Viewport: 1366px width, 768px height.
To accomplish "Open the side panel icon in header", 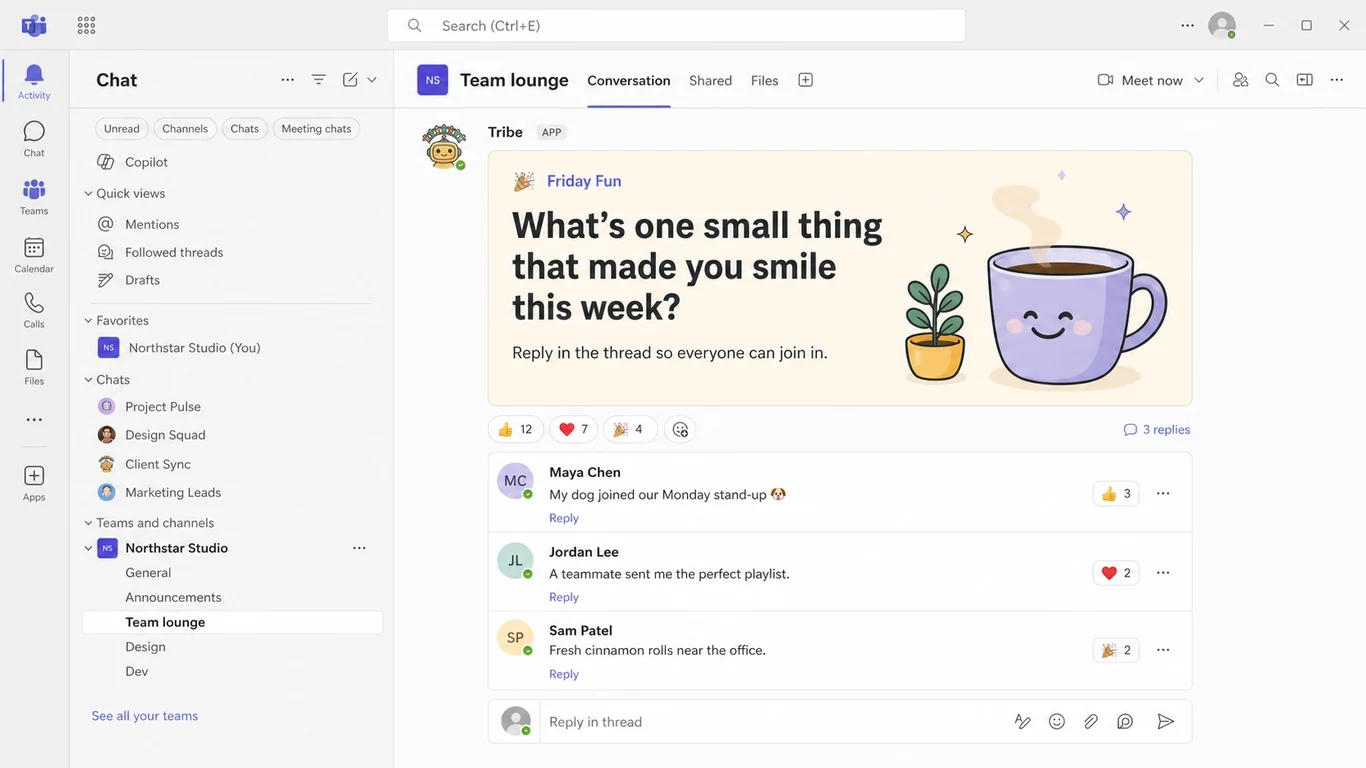I will pos(1305,80).
